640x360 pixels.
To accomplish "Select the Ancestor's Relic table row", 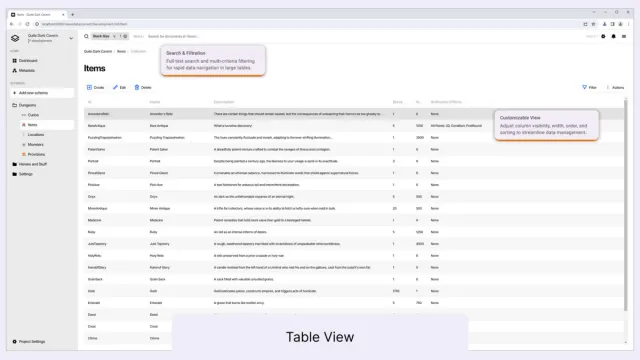I will [x=353, y=114].
